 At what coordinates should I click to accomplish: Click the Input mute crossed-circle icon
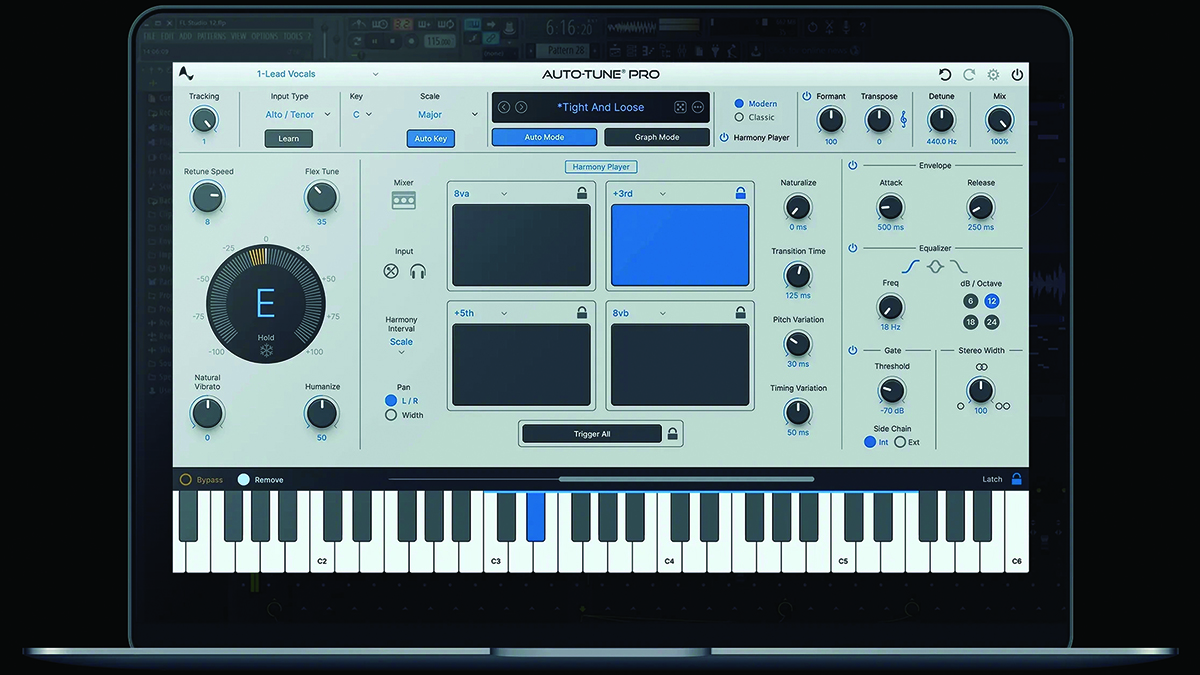click(391, 271)
